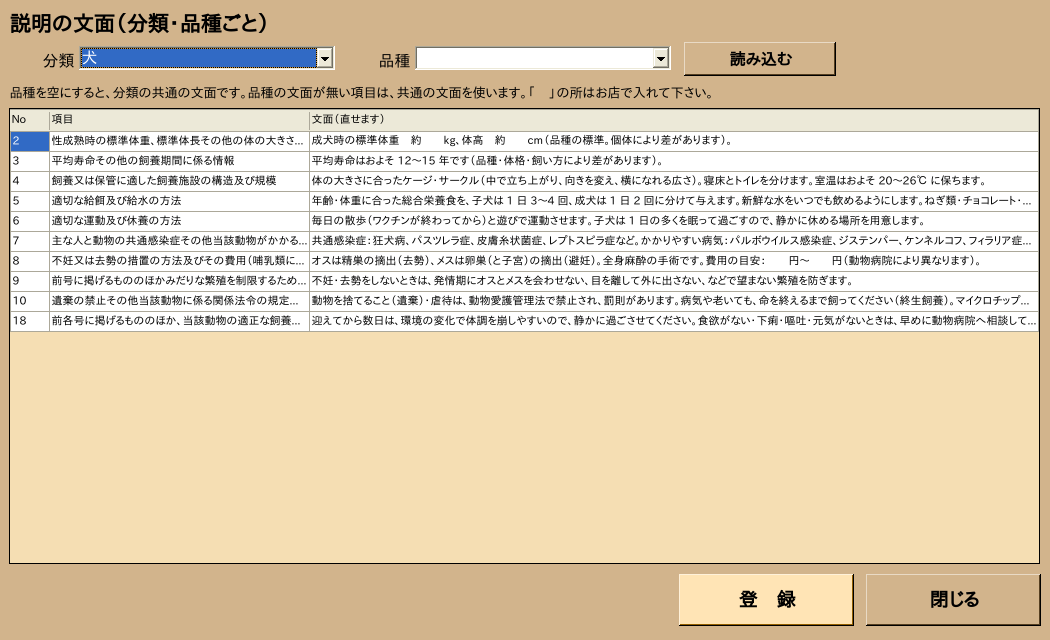Image resolution: width=1050 pixels, height=640 pixels.
Task: Select row number 7 cell
Action: coord(29,241)
